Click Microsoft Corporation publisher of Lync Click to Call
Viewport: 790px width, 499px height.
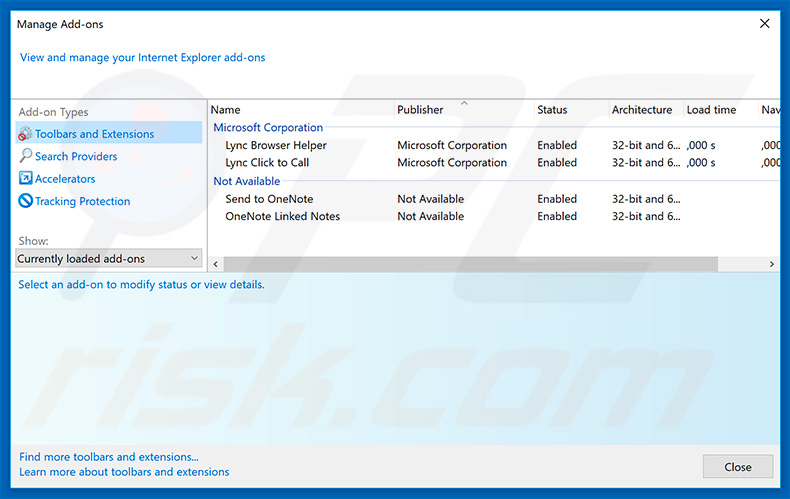[452, 162]
